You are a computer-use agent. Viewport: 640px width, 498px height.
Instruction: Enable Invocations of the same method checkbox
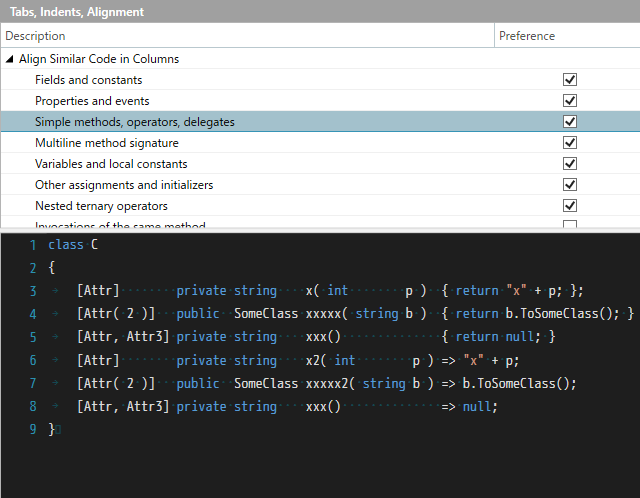tap(569, 224)
